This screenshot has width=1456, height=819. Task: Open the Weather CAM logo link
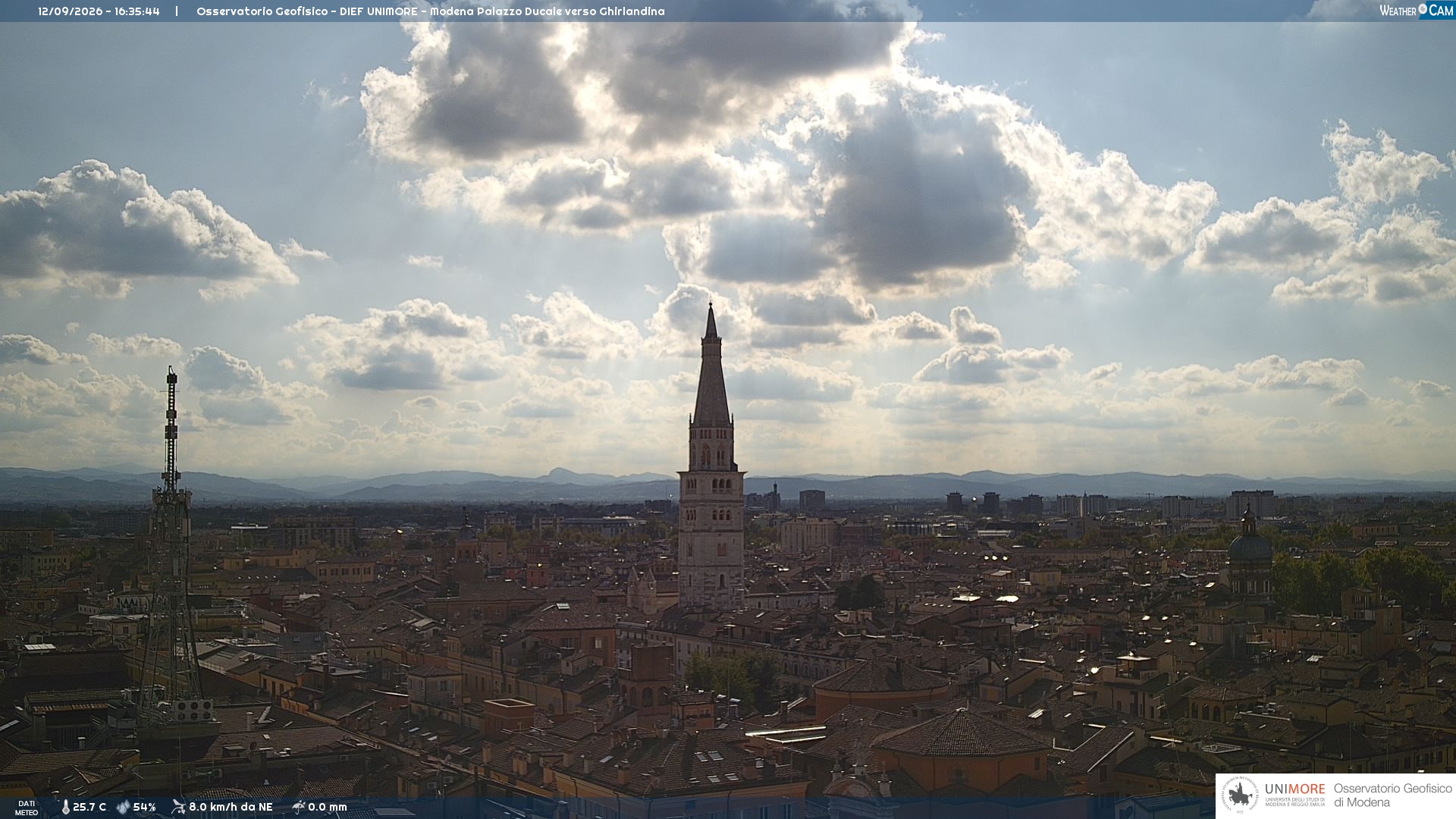(1416, 10)
